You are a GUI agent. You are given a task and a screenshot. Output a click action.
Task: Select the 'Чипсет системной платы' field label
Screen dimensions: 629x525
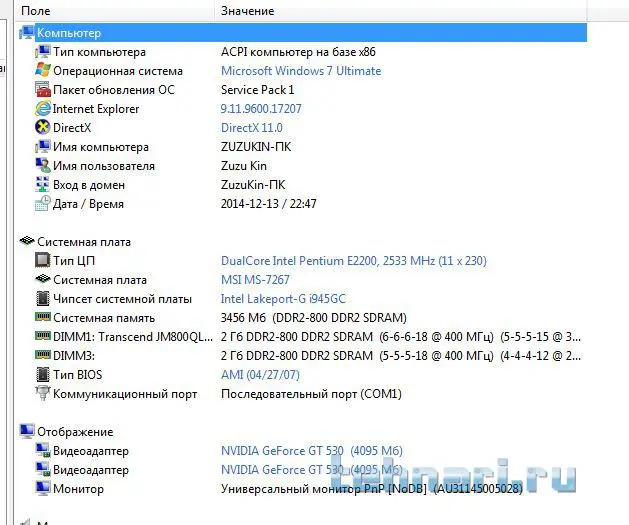click(122, 299)
